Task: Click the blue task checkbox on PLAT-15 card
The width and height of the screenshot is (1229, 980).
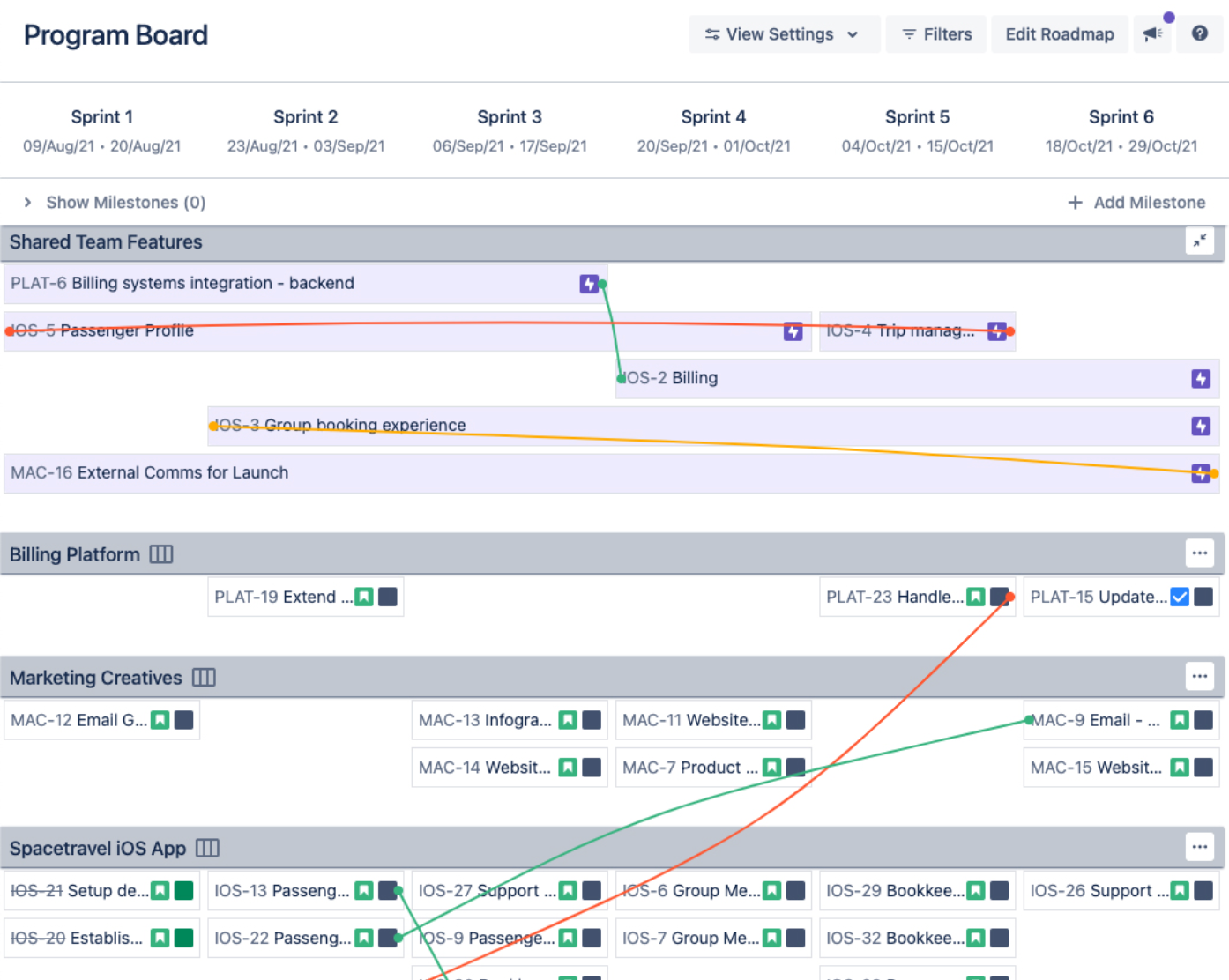Action: [1179, 597]
